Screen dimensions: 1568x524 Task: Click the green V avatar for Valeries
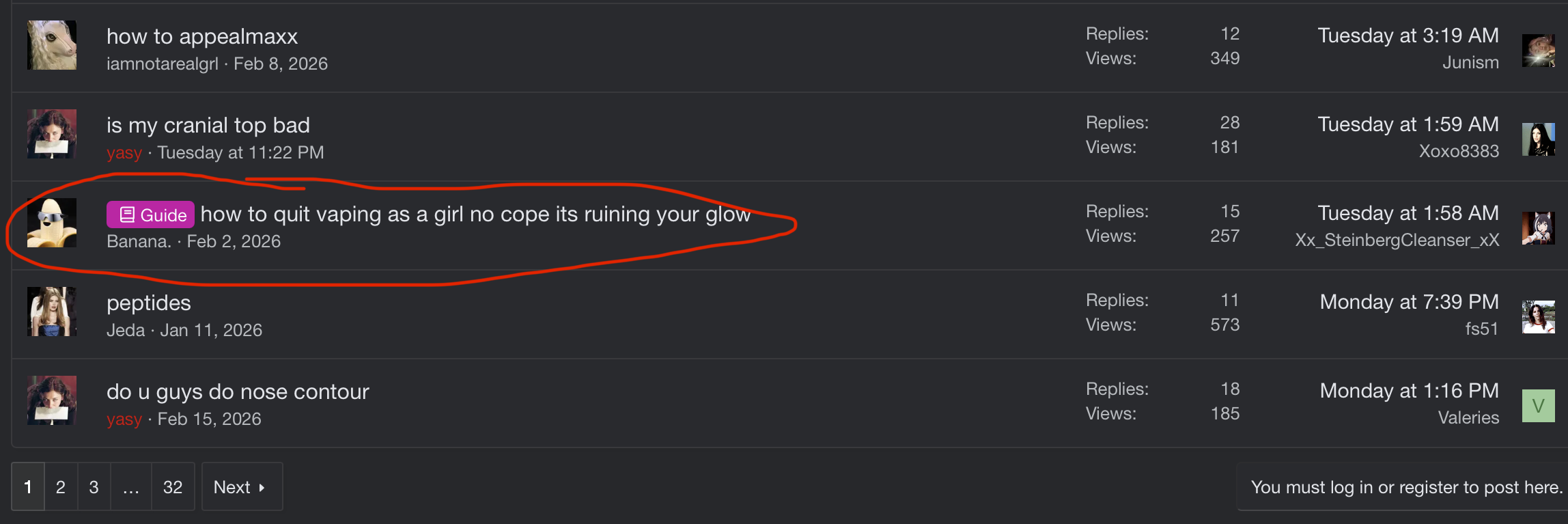coord(1538,405)
